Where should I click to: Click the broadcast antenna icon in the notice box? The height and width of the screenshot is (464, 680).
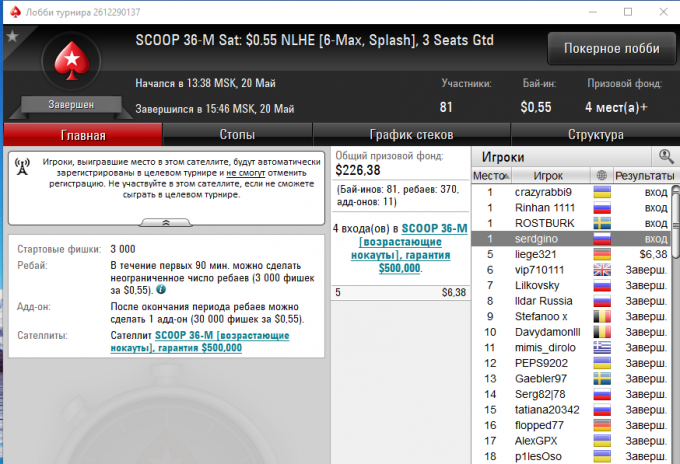click(x=22, y=167)
